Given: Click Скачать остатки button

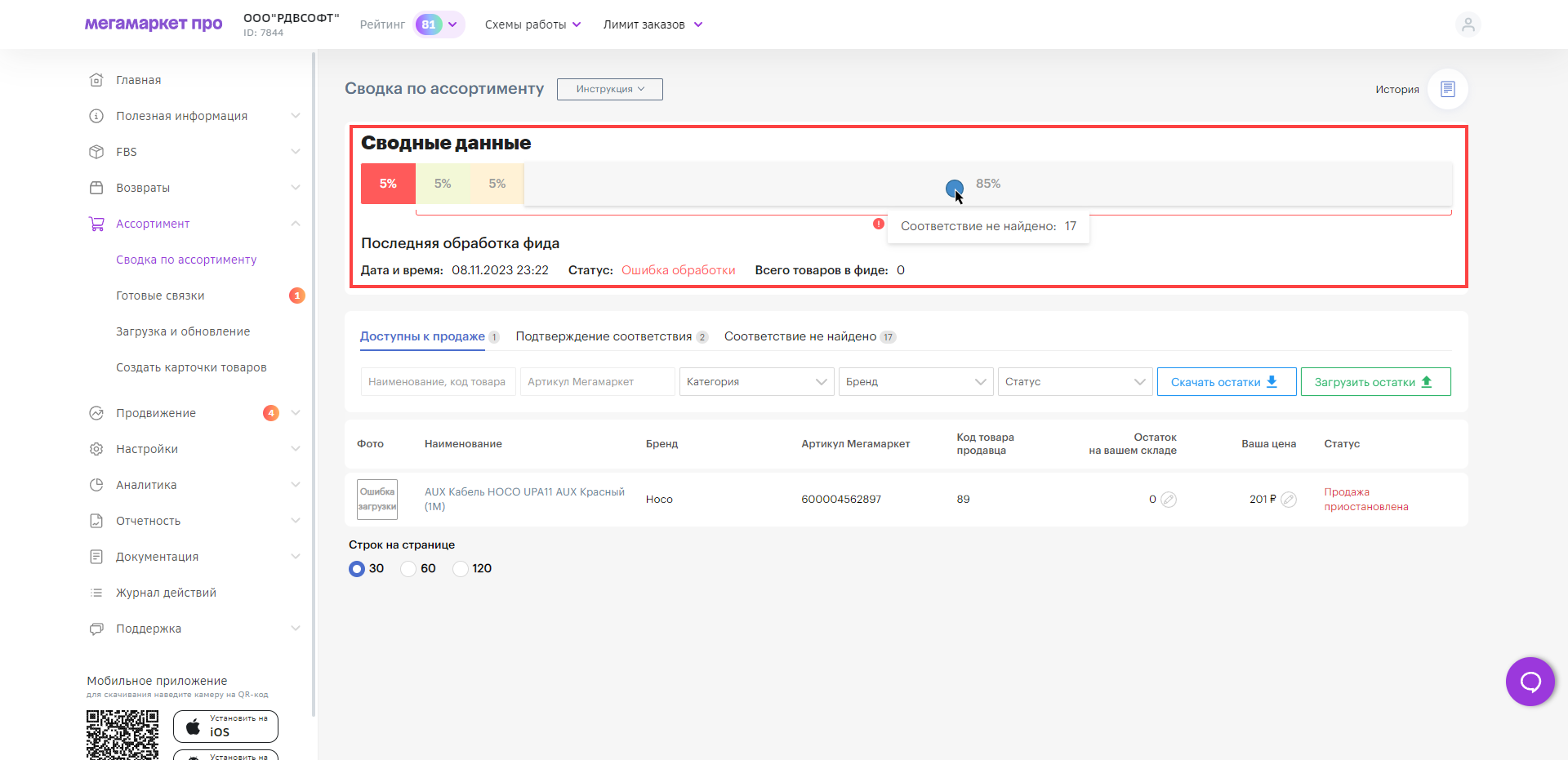Looking at the screenshot, I should [1226, 382].
